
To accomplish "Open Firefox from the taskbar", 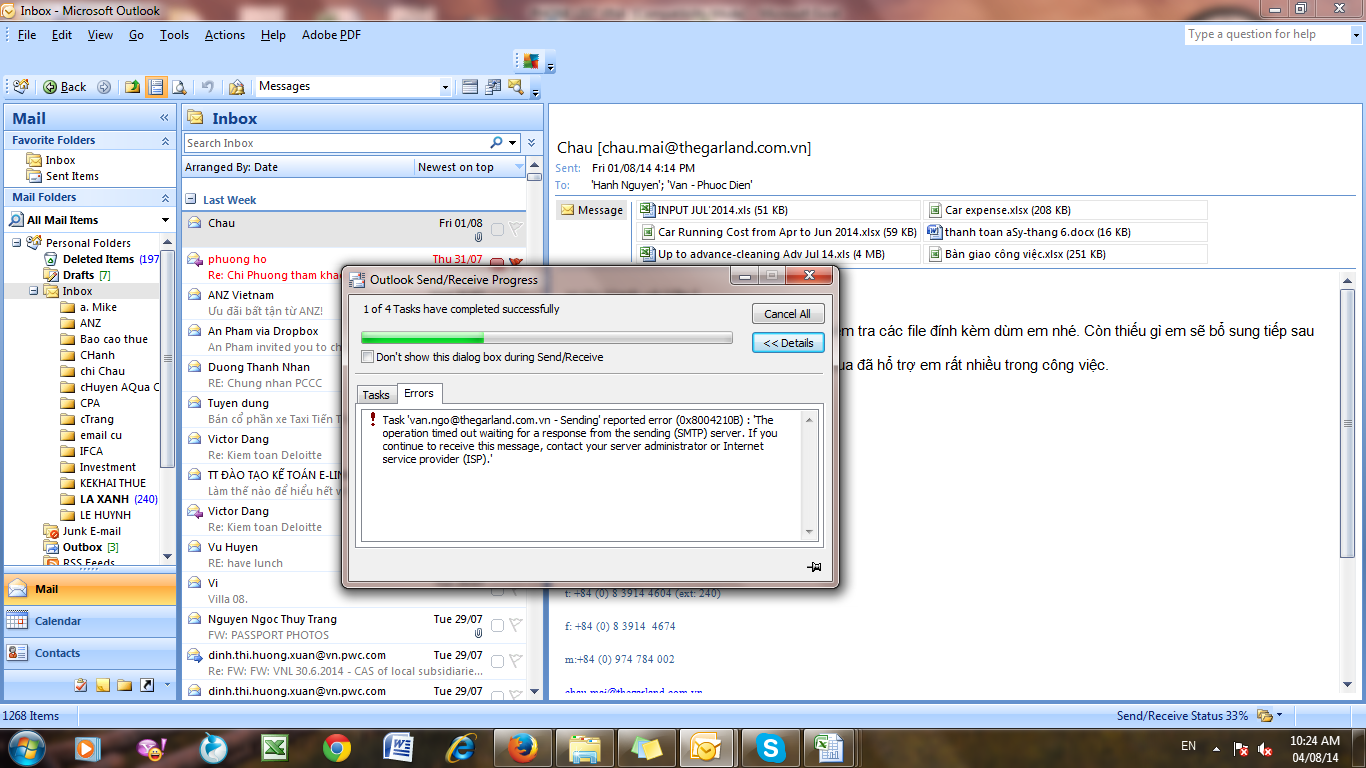I will [x=522, y=747].
